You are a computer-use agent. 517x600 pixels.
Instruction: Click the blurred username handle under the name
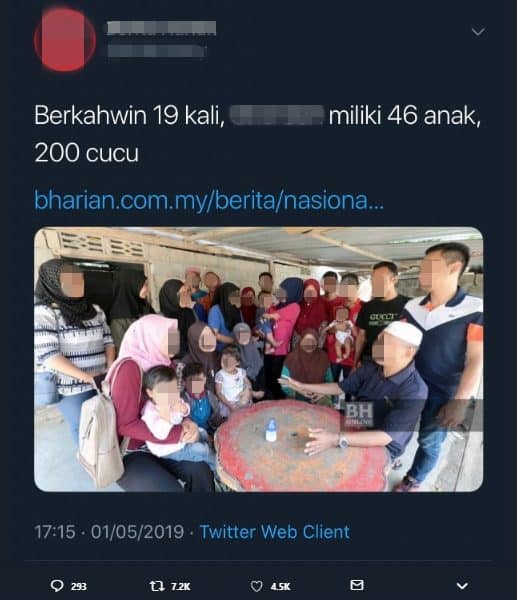click(x=157, y=51)
